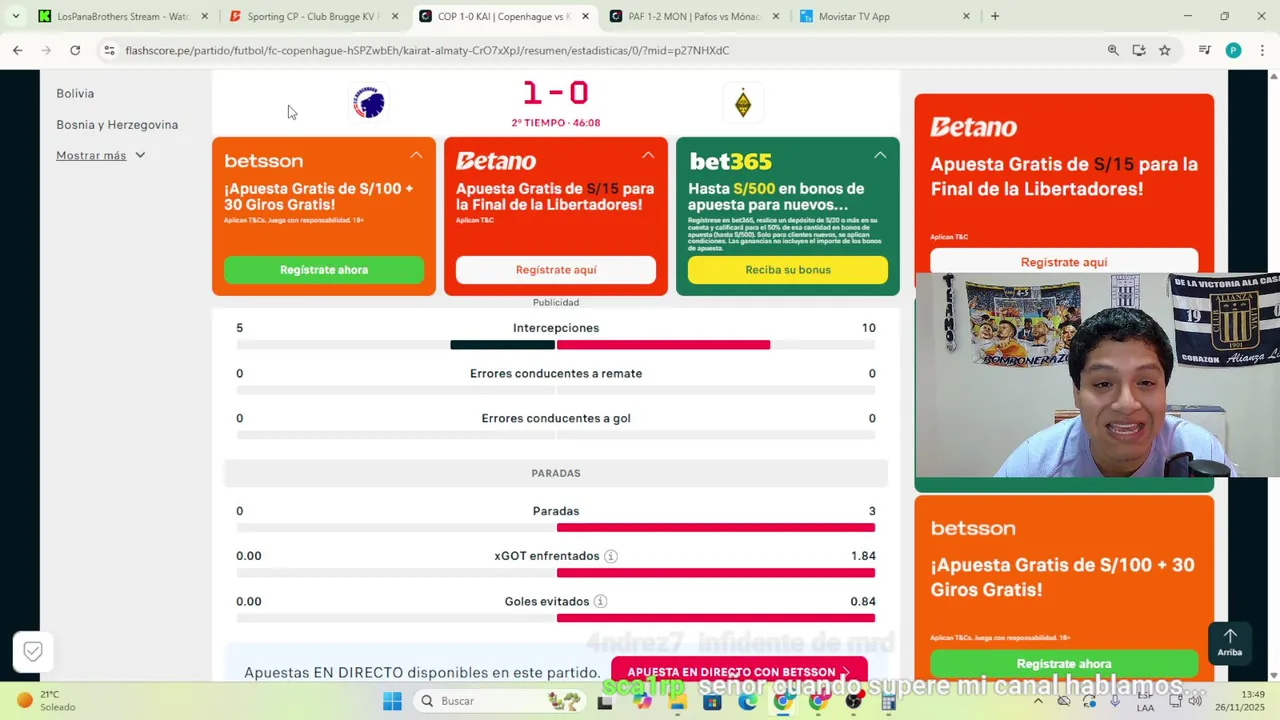
Task: Click the Kairat Almaty team crest
Action: 742,103
